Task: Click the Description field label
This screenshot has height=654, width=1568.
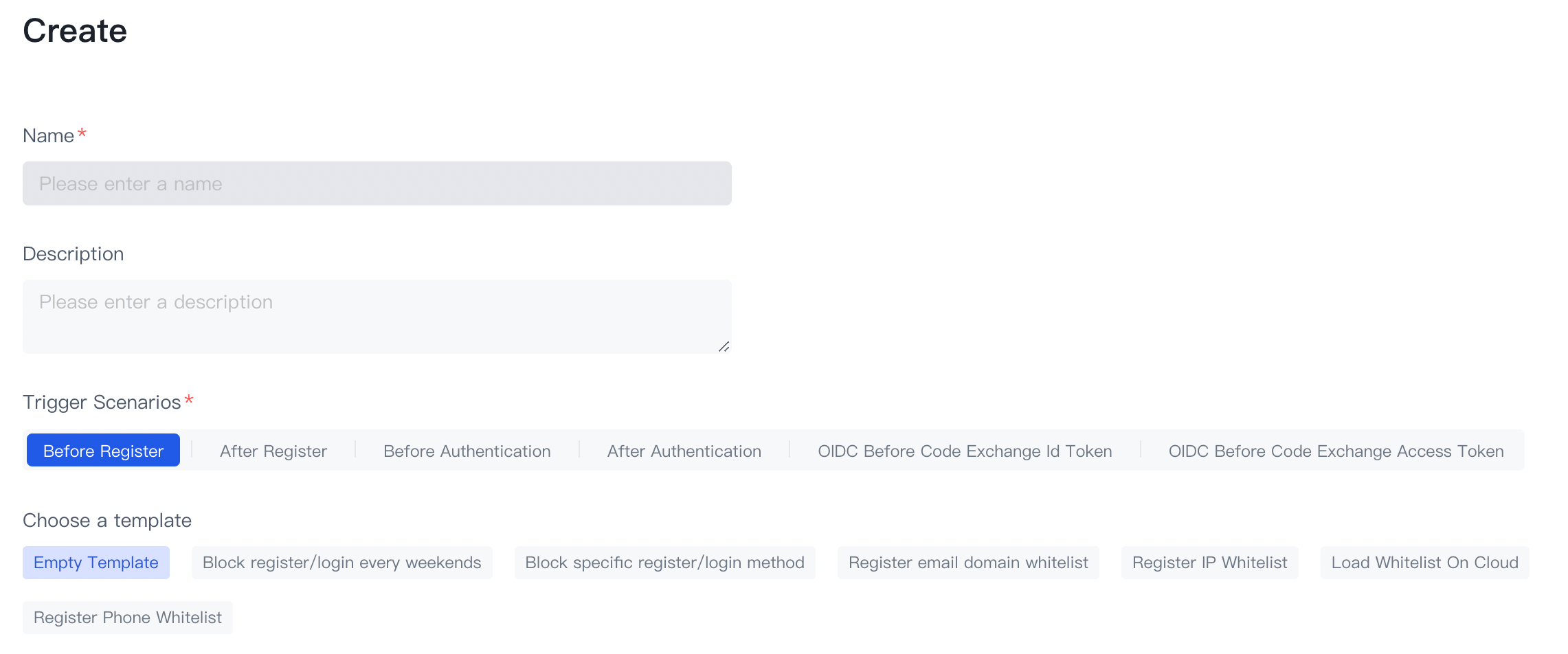Action: coord(73,254)
